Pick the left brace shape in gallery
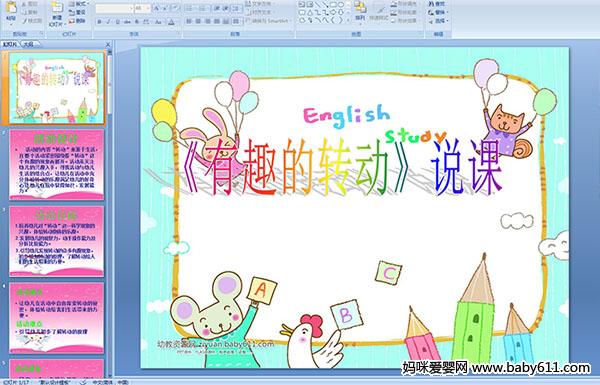This screenshot has height=385, width=600. click(x=333, y=20)
